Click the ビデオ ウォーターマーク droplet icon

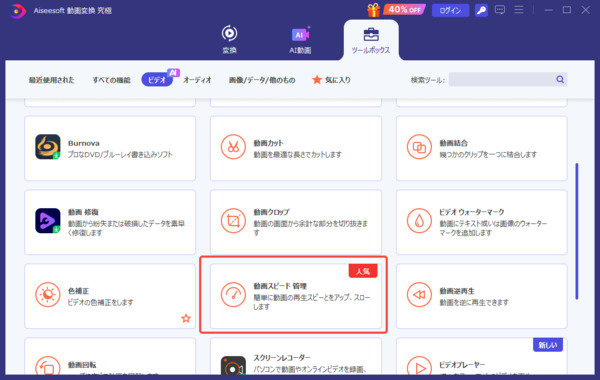(419, 220)
